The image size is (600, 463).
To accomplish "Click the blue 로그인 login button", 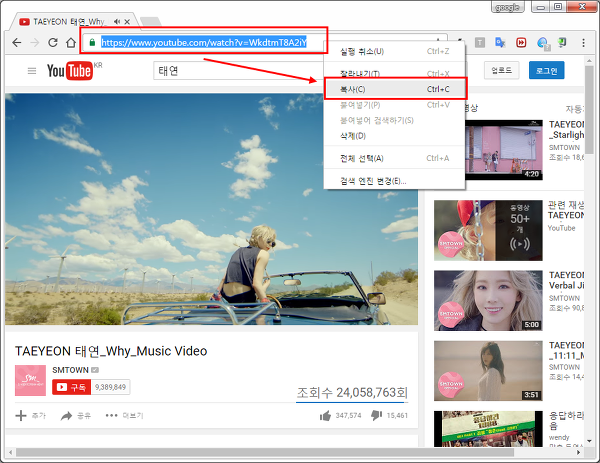I will 546,70.
